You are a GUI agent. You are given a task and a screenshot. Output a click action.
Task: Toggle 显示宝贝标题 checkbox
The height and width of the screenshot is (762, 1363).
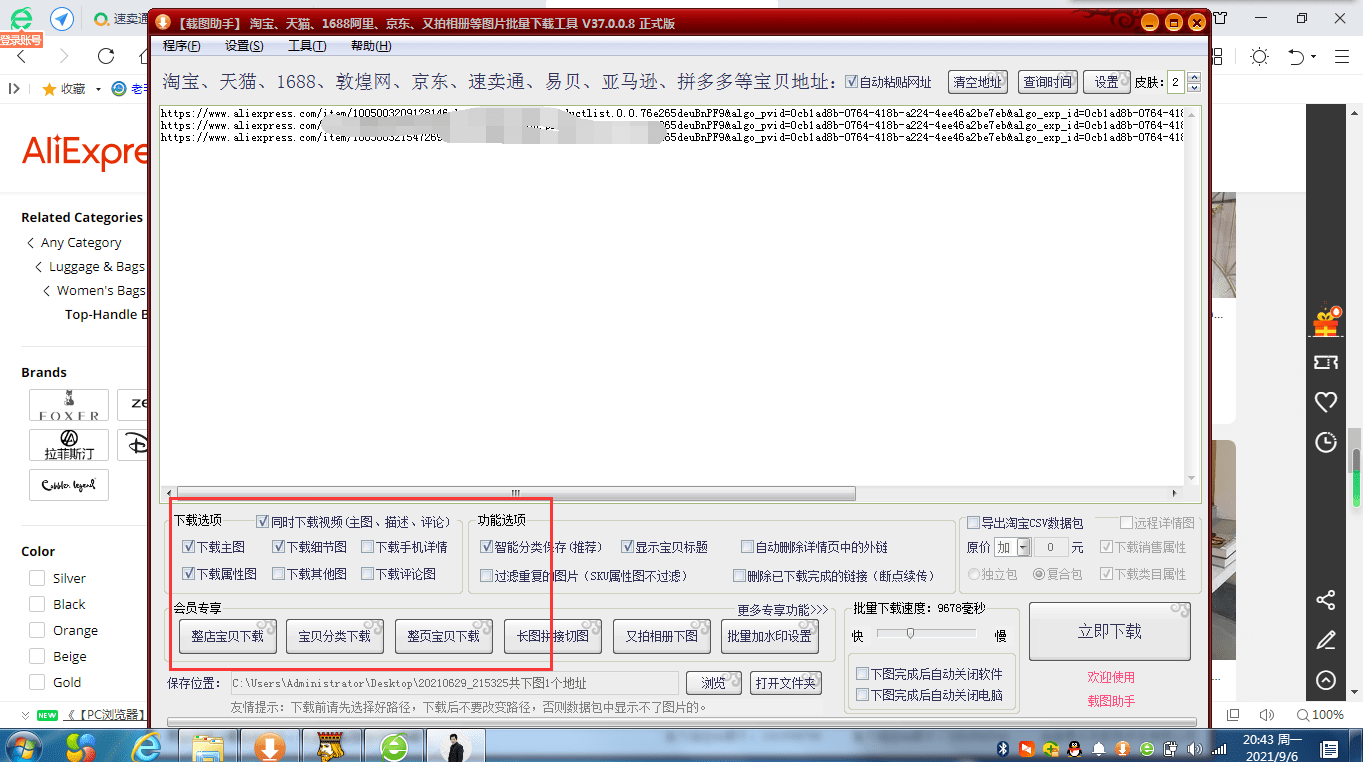(627, 547)
